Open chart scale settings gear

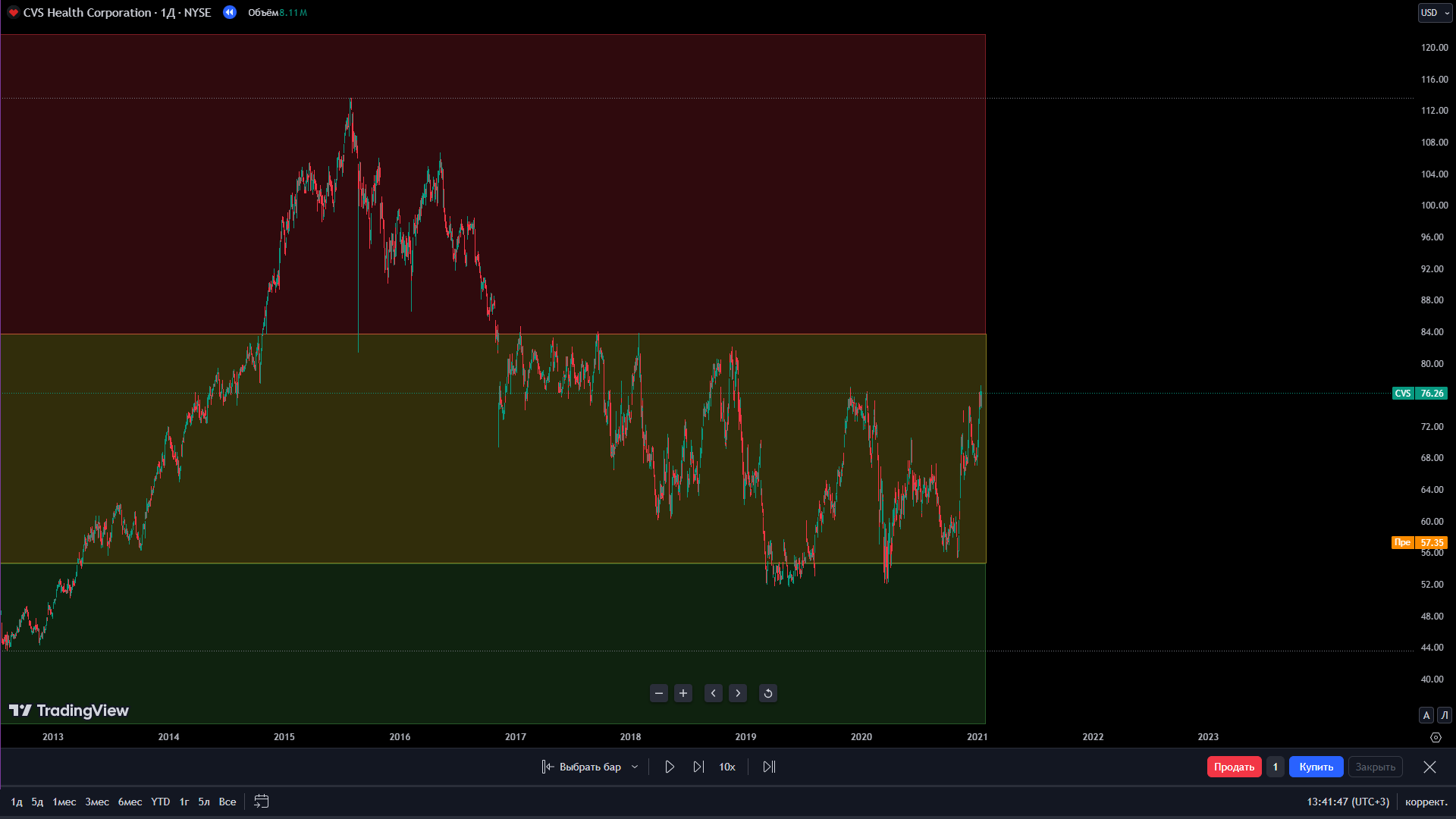(1436, 737)
